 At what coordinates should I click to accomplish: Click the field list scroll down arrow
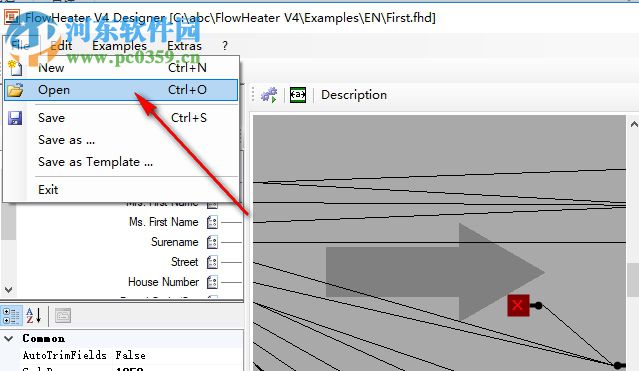pyautogui.click(x=9, y=290)
